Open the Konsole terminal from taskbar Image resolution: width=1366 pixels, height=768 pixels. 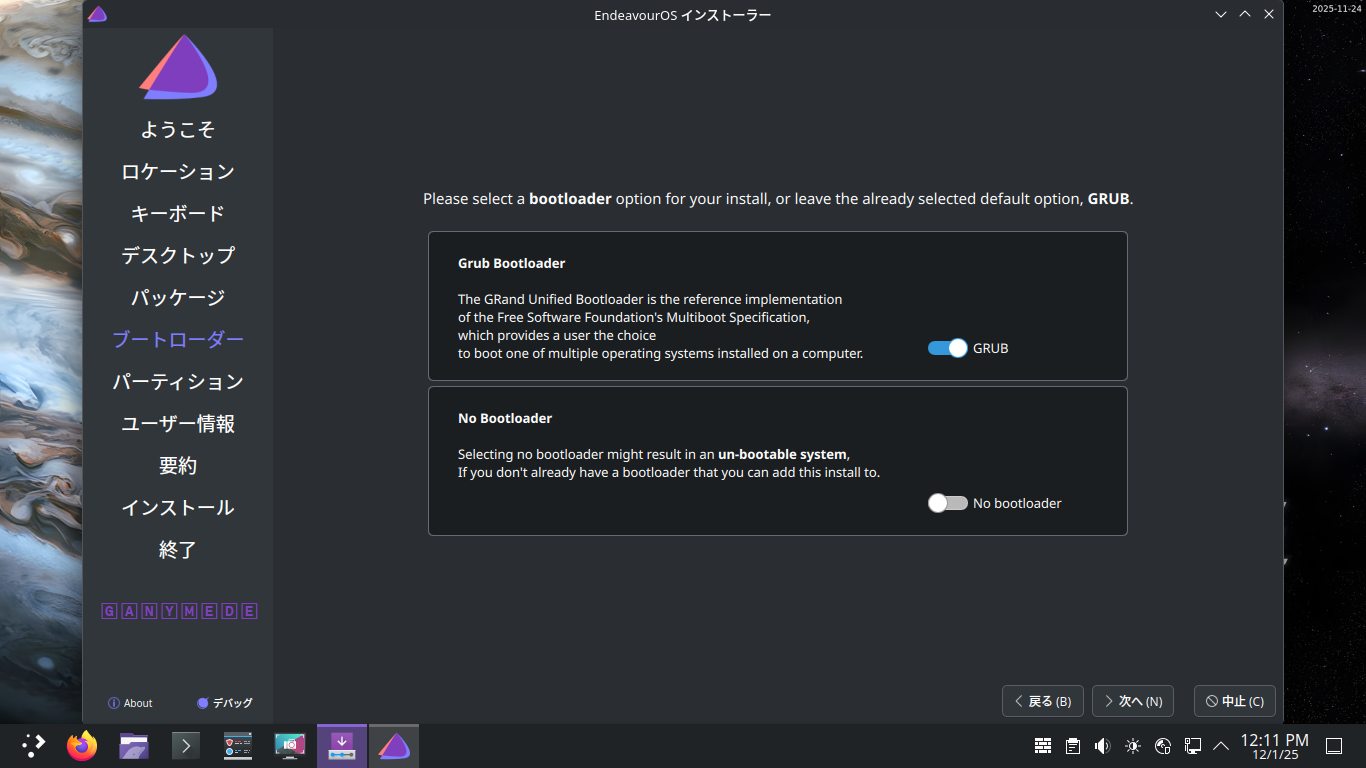[x=186, y=746]
